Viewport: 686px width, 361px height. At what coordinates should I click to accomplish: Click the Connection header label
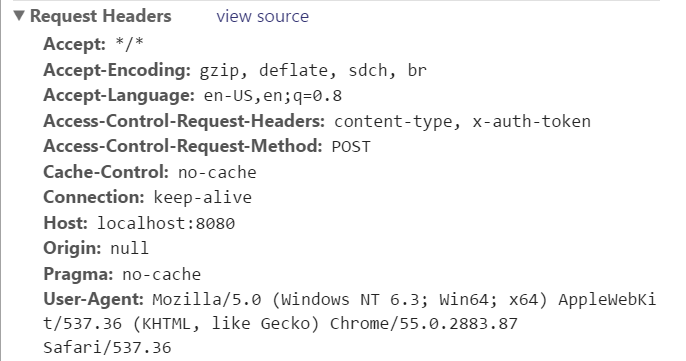click(x=94, y=197)
